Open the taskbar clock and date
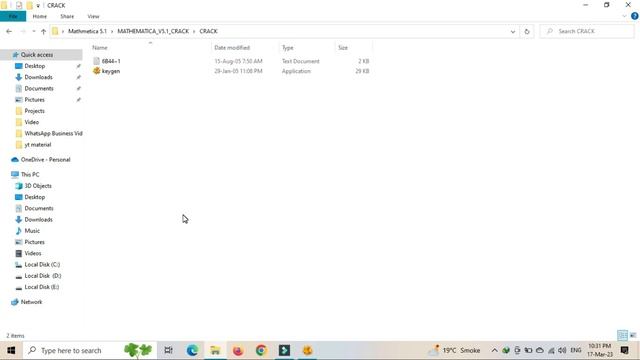The height and width of the screenshot is (360, 640). click(600, 350)
